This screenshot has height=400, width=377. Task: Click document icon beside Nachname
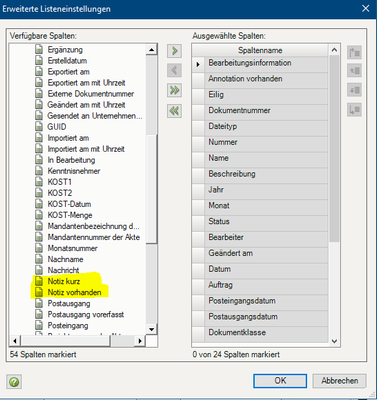[39, 259]
